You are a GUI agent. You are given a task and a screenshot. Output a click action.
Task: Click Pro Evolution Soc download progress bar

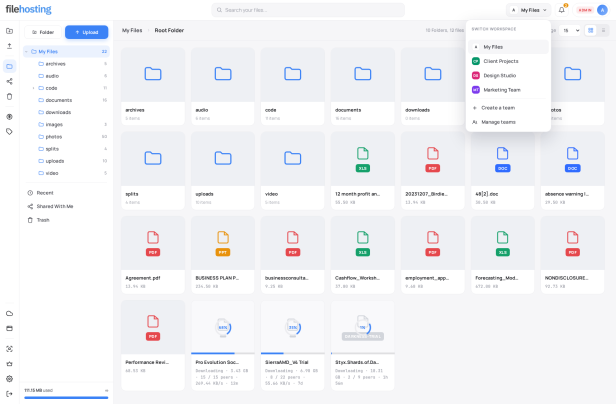point(223,353)
